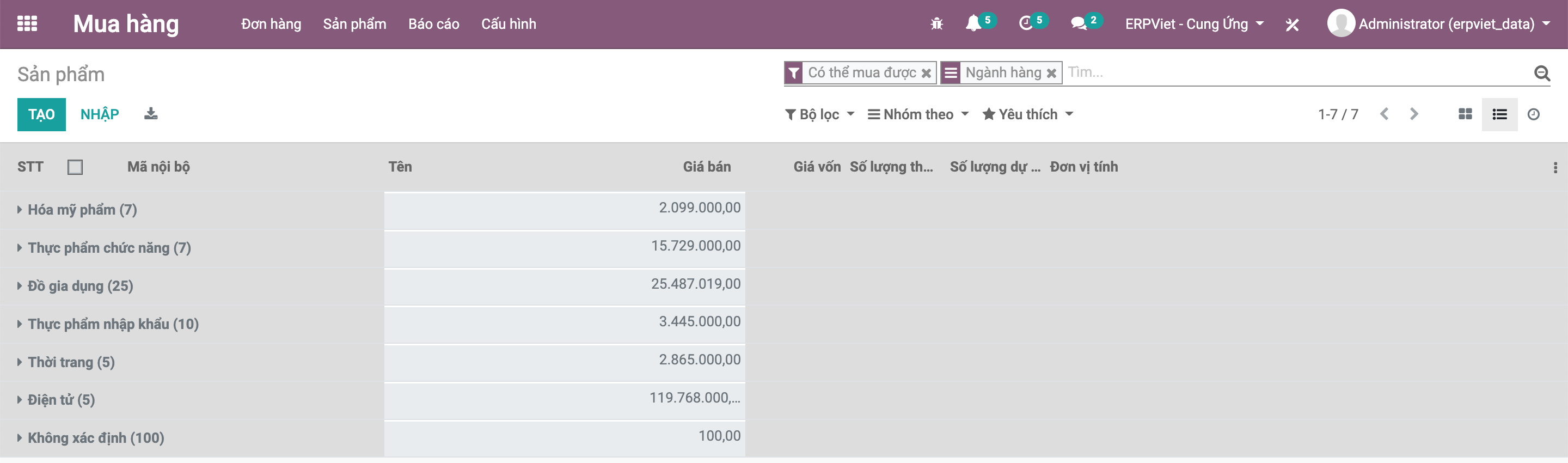The image size is (1568, 463).
Task: Click the value 3.445.000,00
Action: [x=700, y=322]
